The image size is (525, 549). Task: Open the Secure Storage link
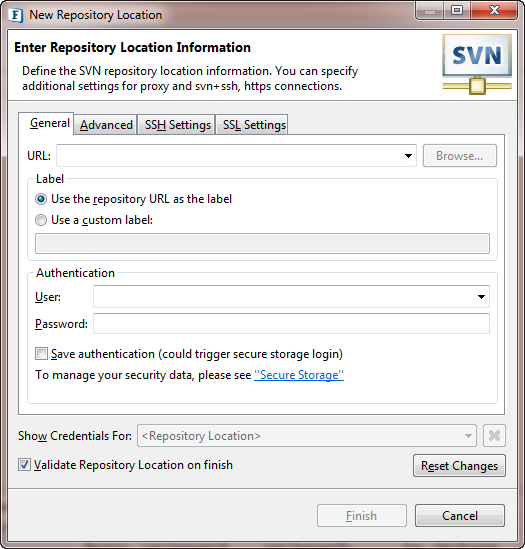click(x=299, y=375)
